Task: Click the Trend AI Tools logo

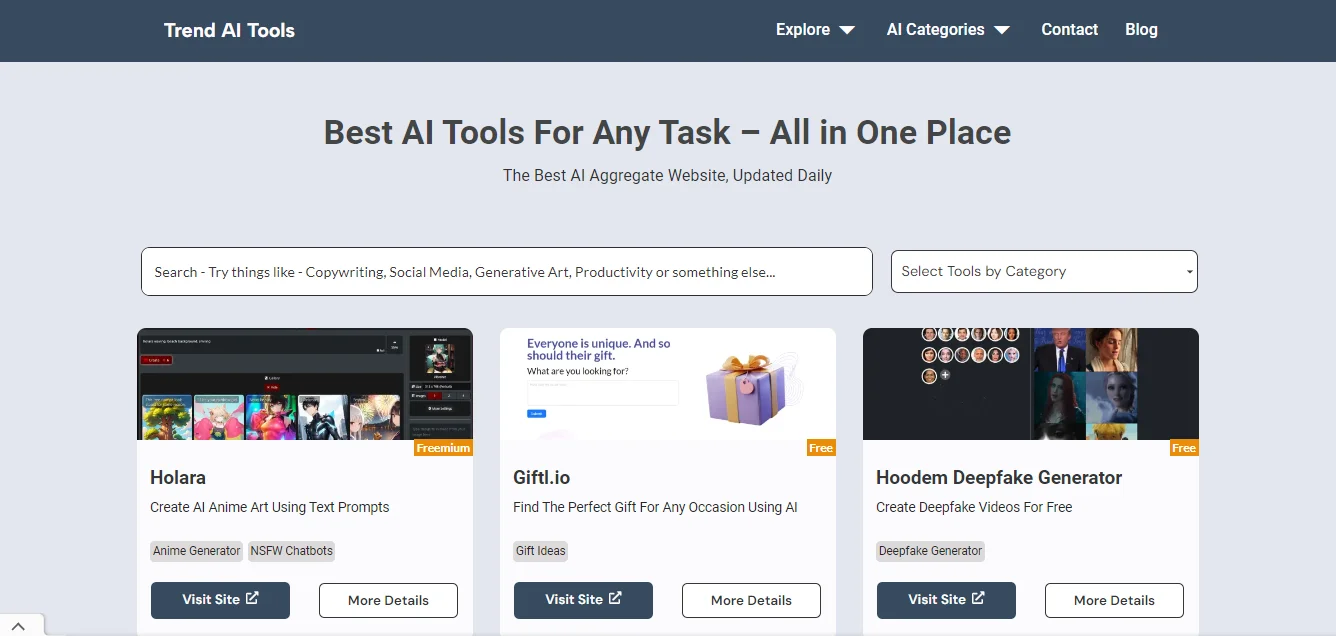Action: coord(228,30)
